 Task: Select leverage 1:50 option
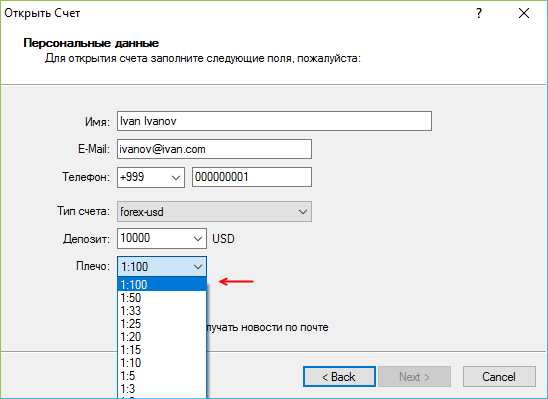[162, 298]
